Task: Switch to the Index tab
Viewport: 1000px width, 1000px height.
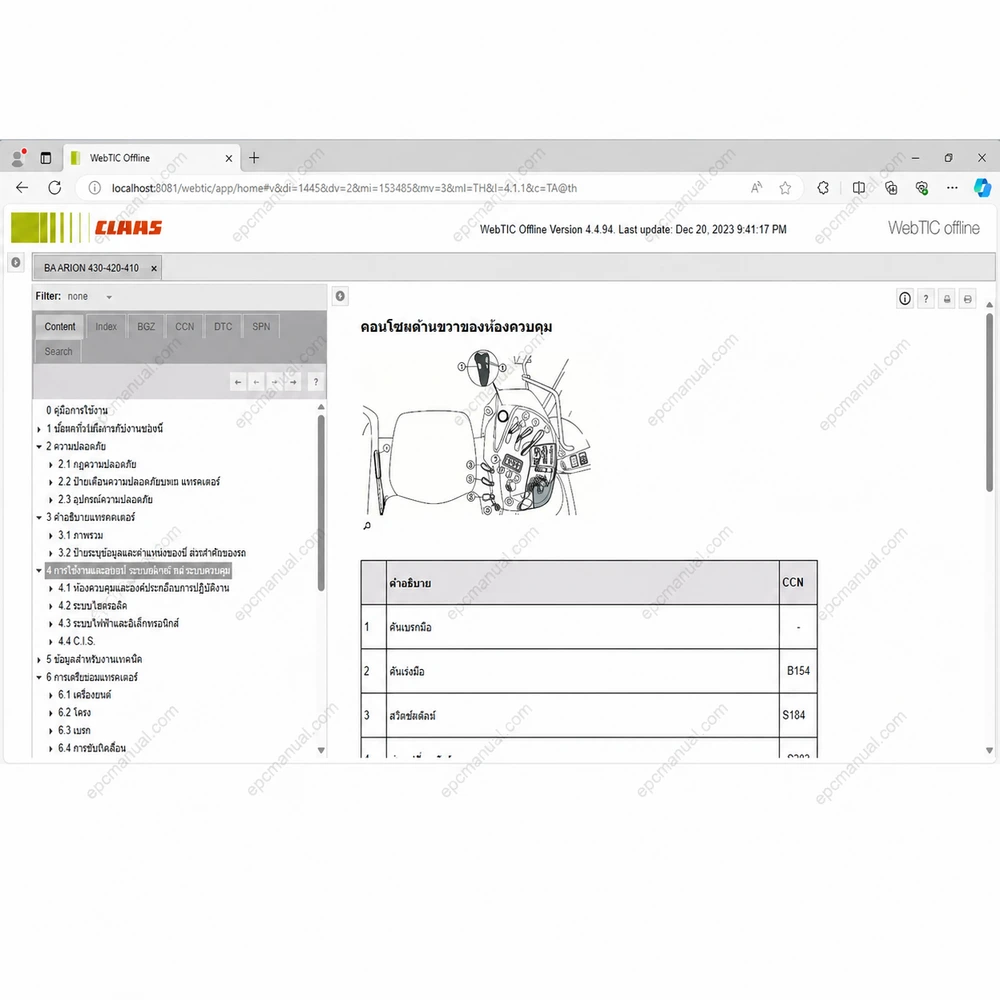Action: pos(106,327)
